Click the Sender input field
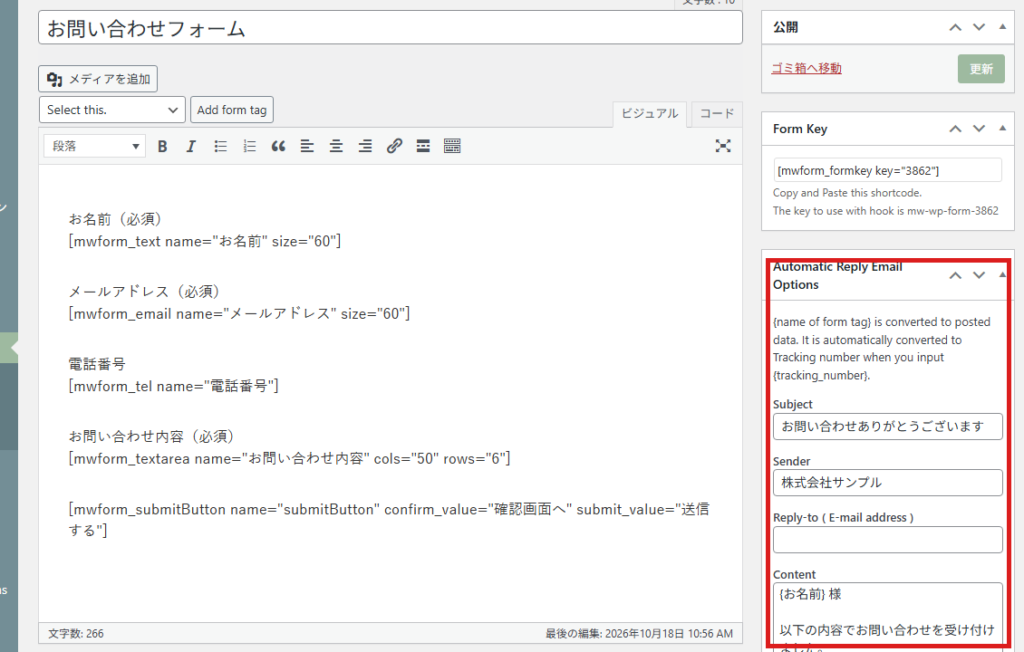 pyautogui.click(x=888, y=483)
